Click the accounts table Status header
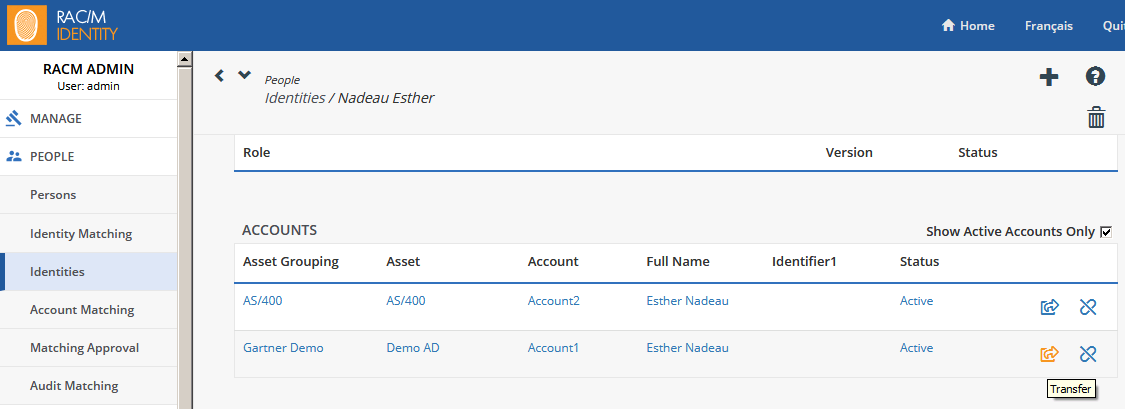This screenshot has width=1125, height=409. (x=919, y=262)
